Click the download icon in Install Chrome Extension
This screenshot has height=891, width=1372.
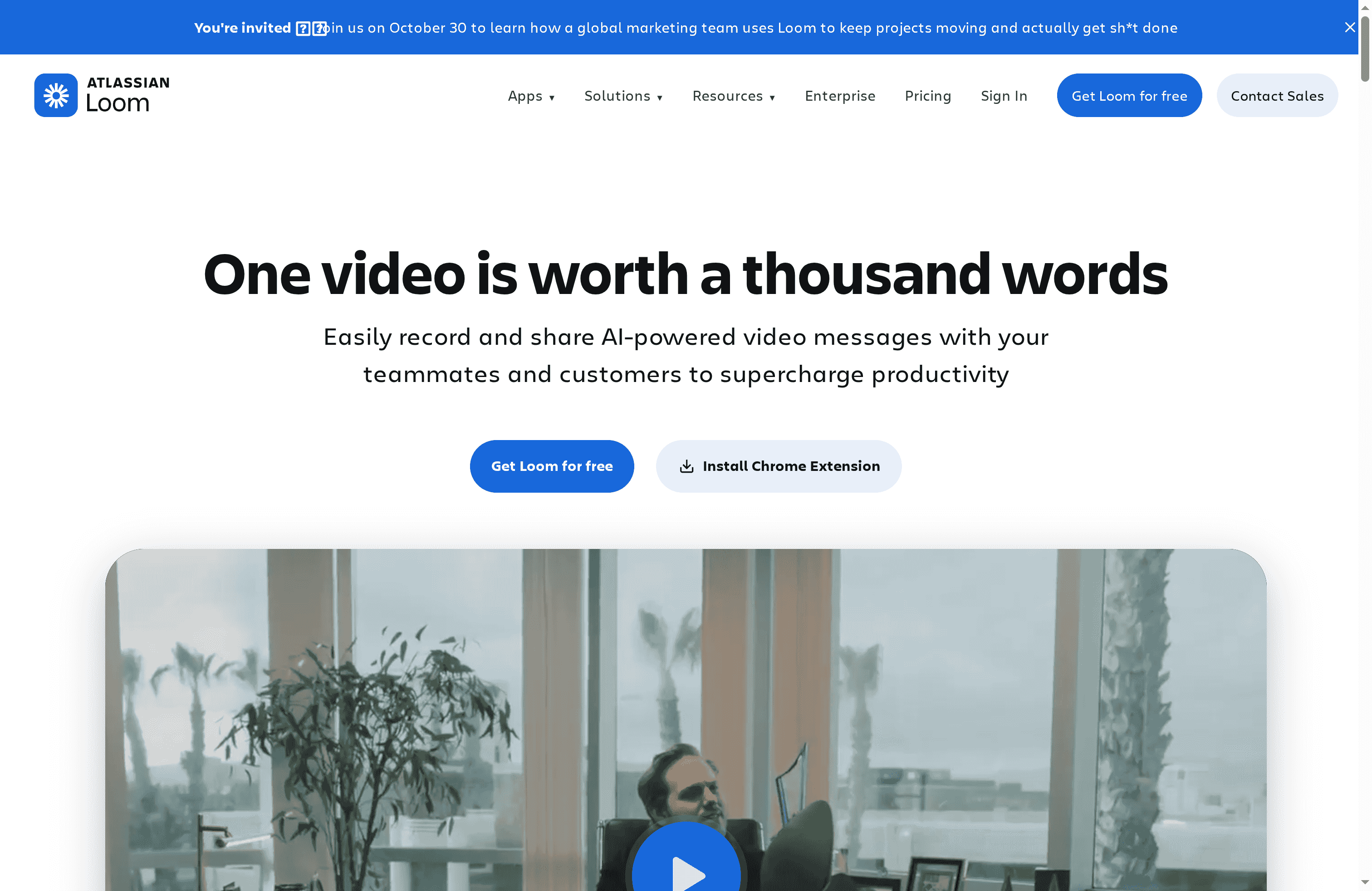tap(687, 466)
